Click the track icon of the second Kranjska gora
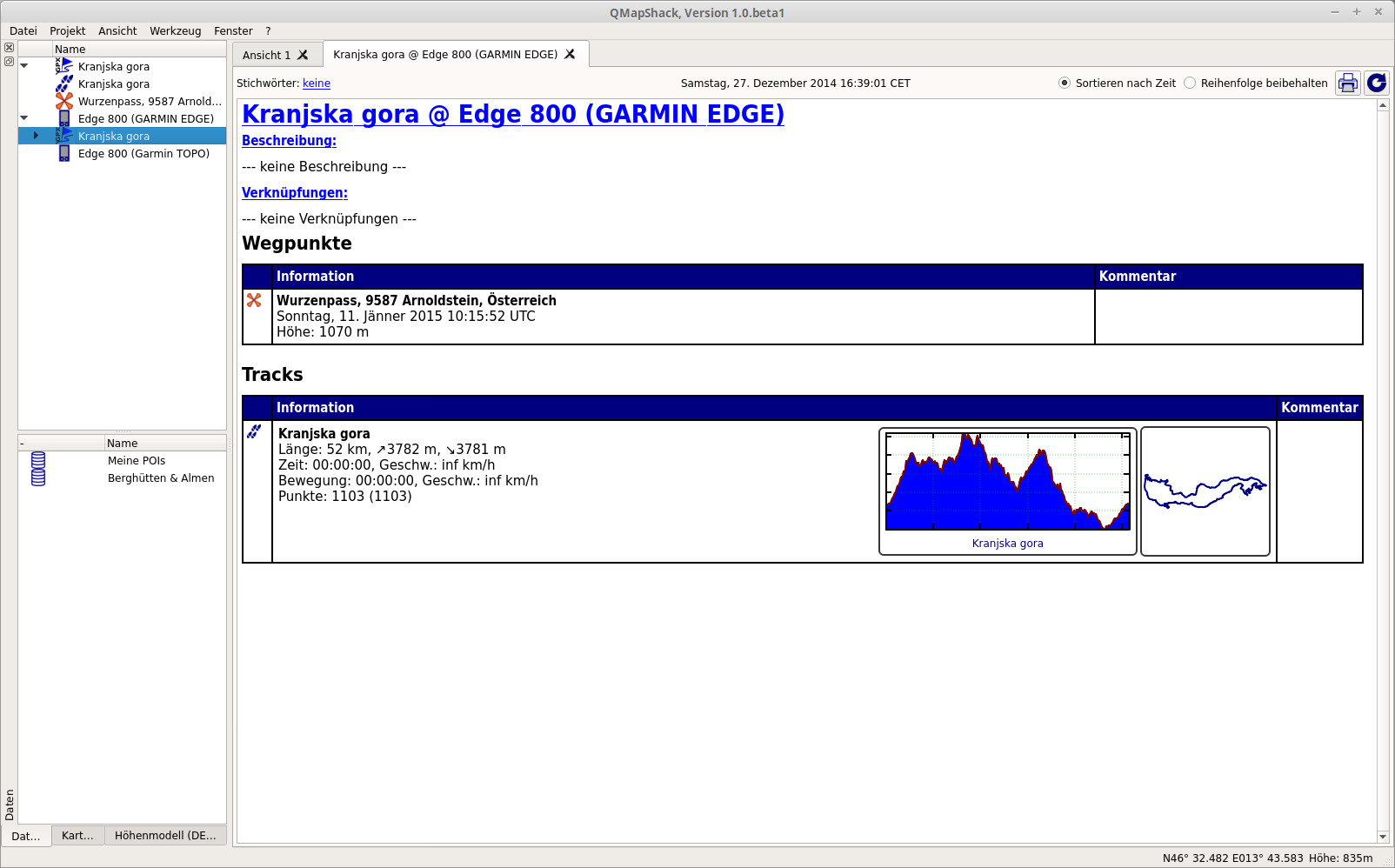The image size is (1395, 868). (64, 83)
